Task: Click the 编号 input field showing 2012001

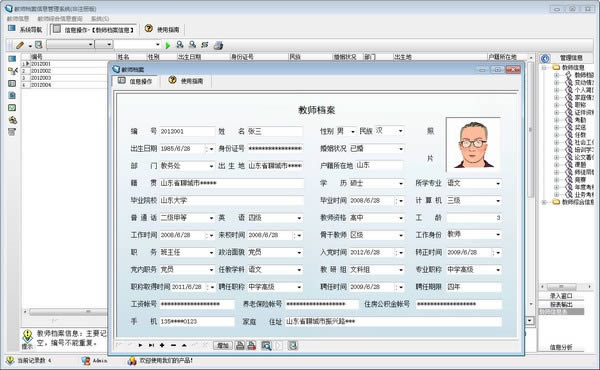Action: coord(187,131)
